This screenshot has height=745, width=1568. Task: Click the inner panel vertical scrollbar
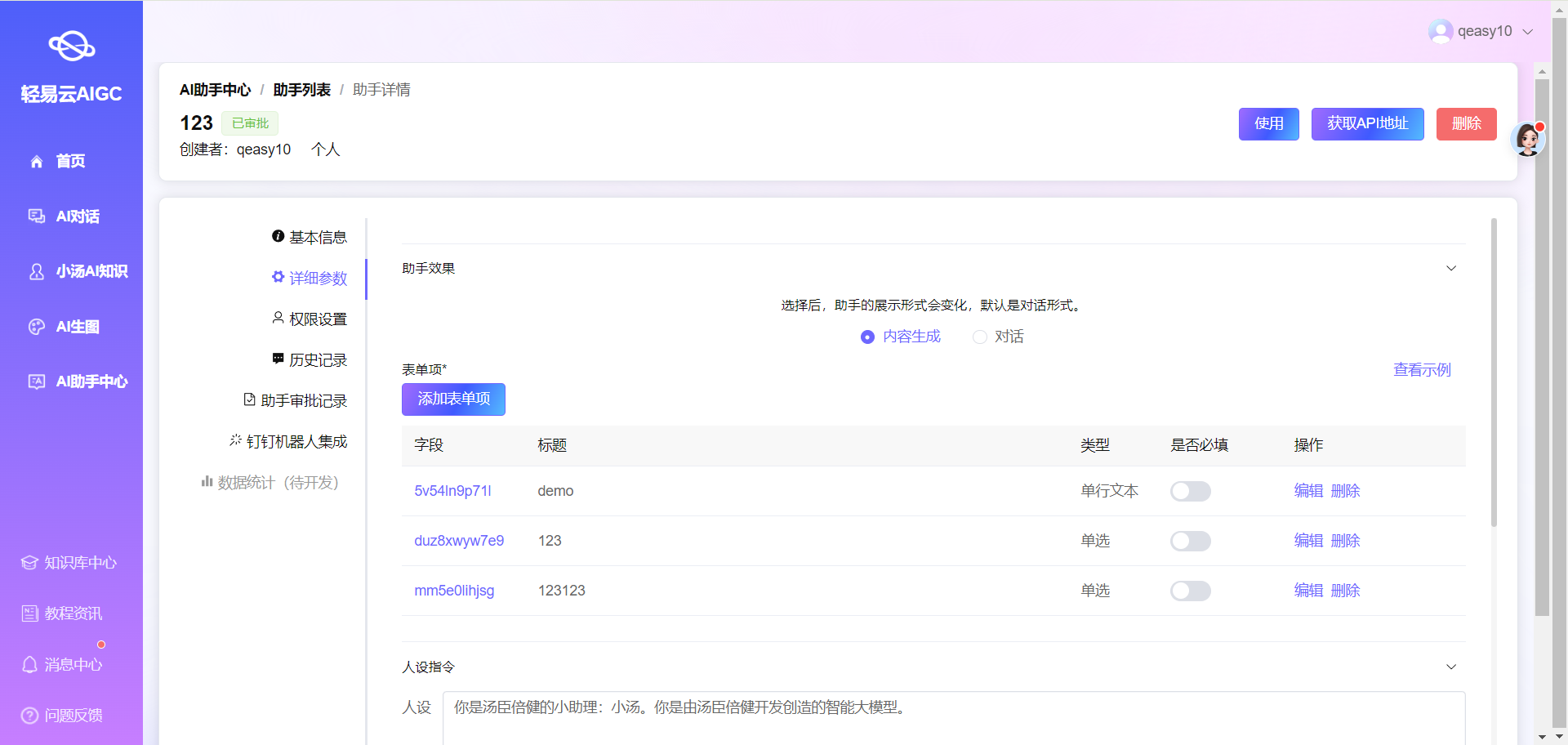1494,372
